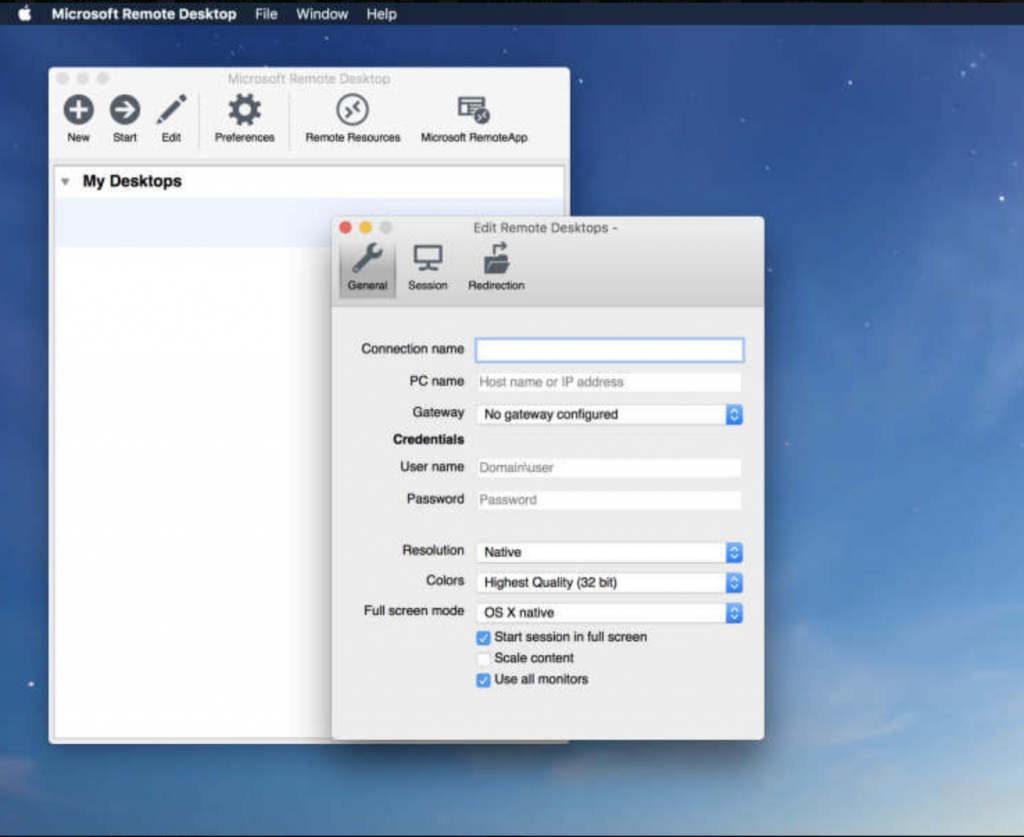
Task: Collapse the My Desktops group triangle
Action: 65,182
